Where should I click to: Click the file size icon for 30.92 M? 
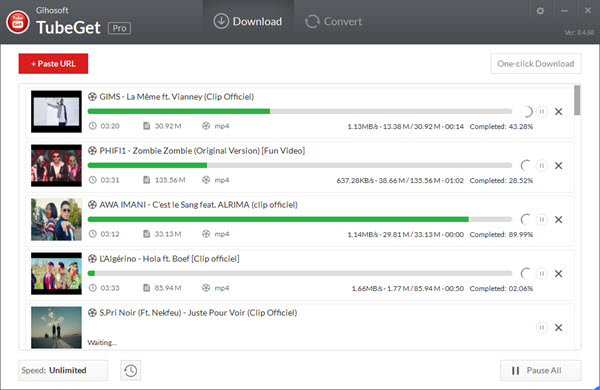click(x=146, y=126)
